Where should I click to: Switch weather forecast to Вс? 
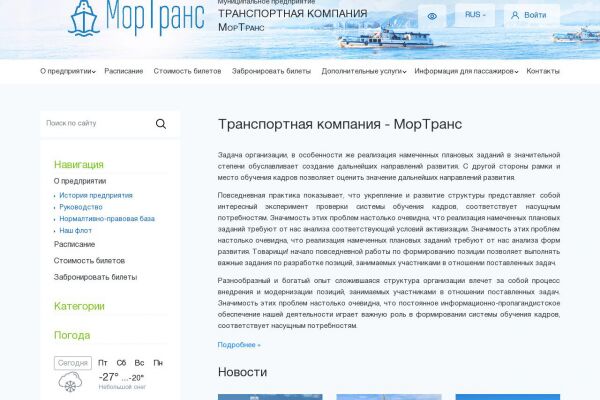coord(139,363)
